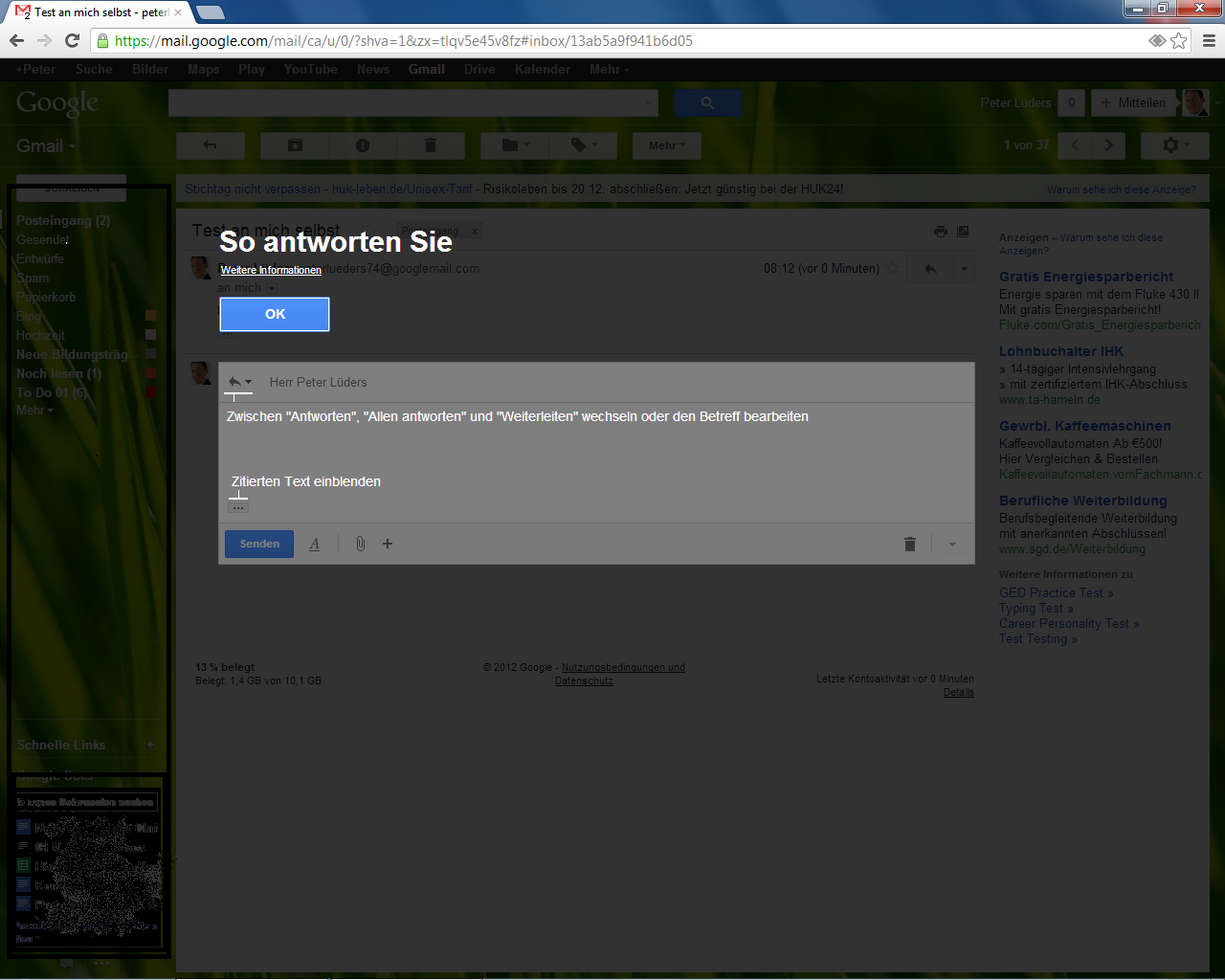Open the move-to folder dropdown
The width and height of the screenshot is (1225, 980).
(x=516, y=145)
